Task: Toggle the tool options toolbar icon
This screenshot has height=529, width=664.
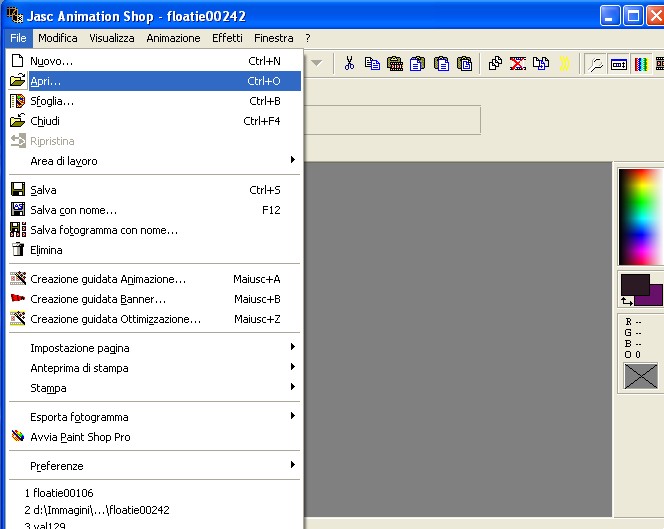Action: (x=619, y=64)
